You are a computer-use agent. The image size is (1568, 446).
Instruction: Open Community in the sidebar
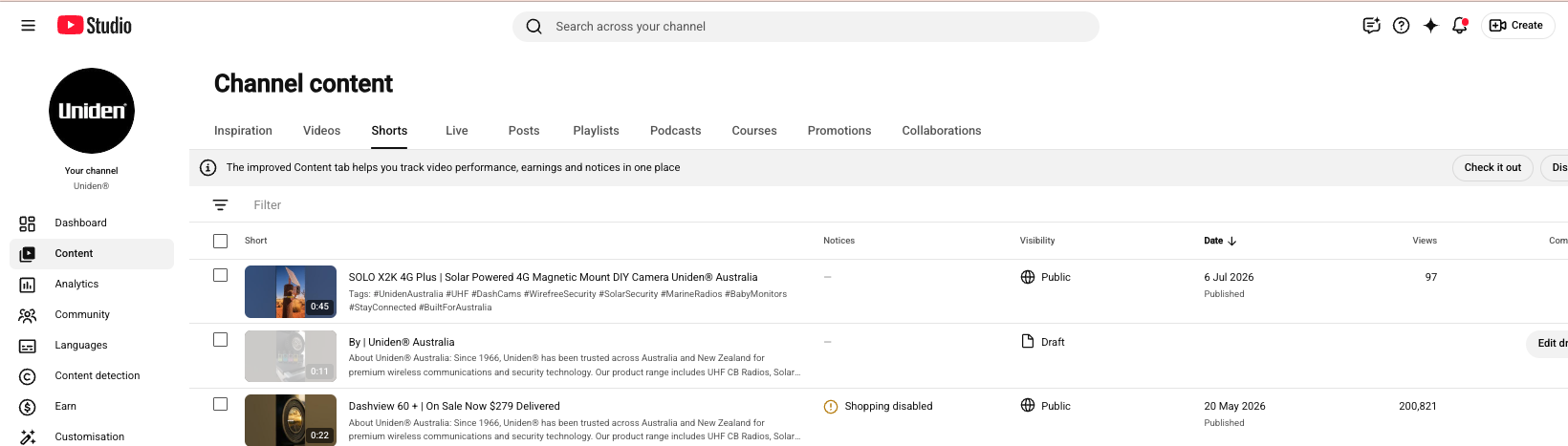(92, 315)
